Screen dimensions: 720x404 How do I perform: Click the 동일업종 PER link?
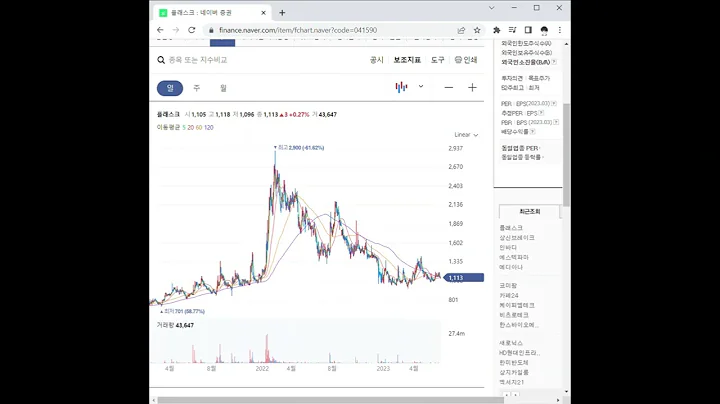point(521,148)
